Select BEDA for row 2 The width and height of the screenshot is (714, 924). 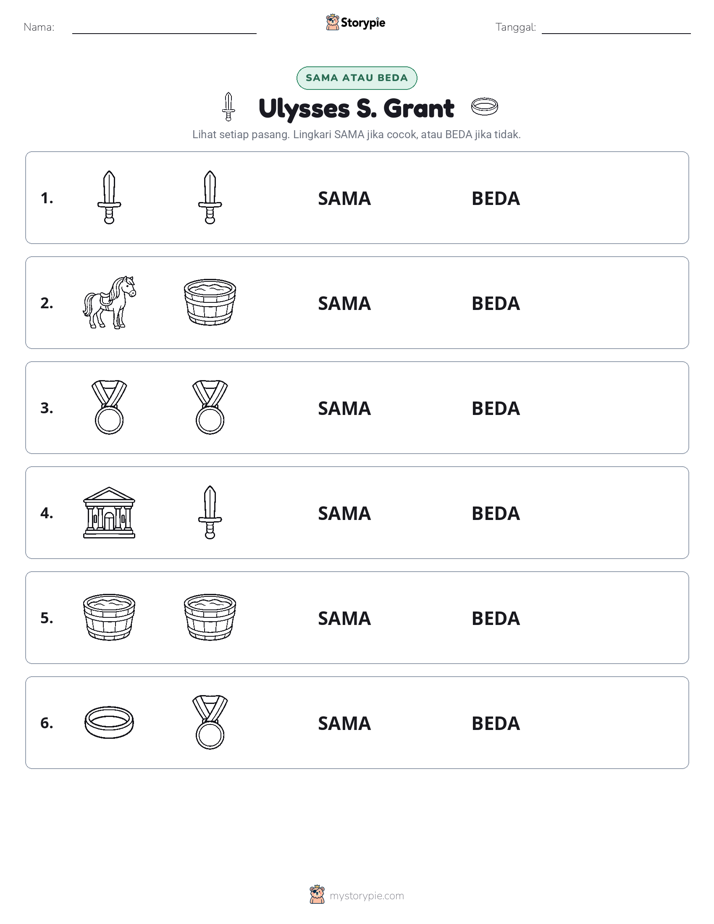point(495,303)
